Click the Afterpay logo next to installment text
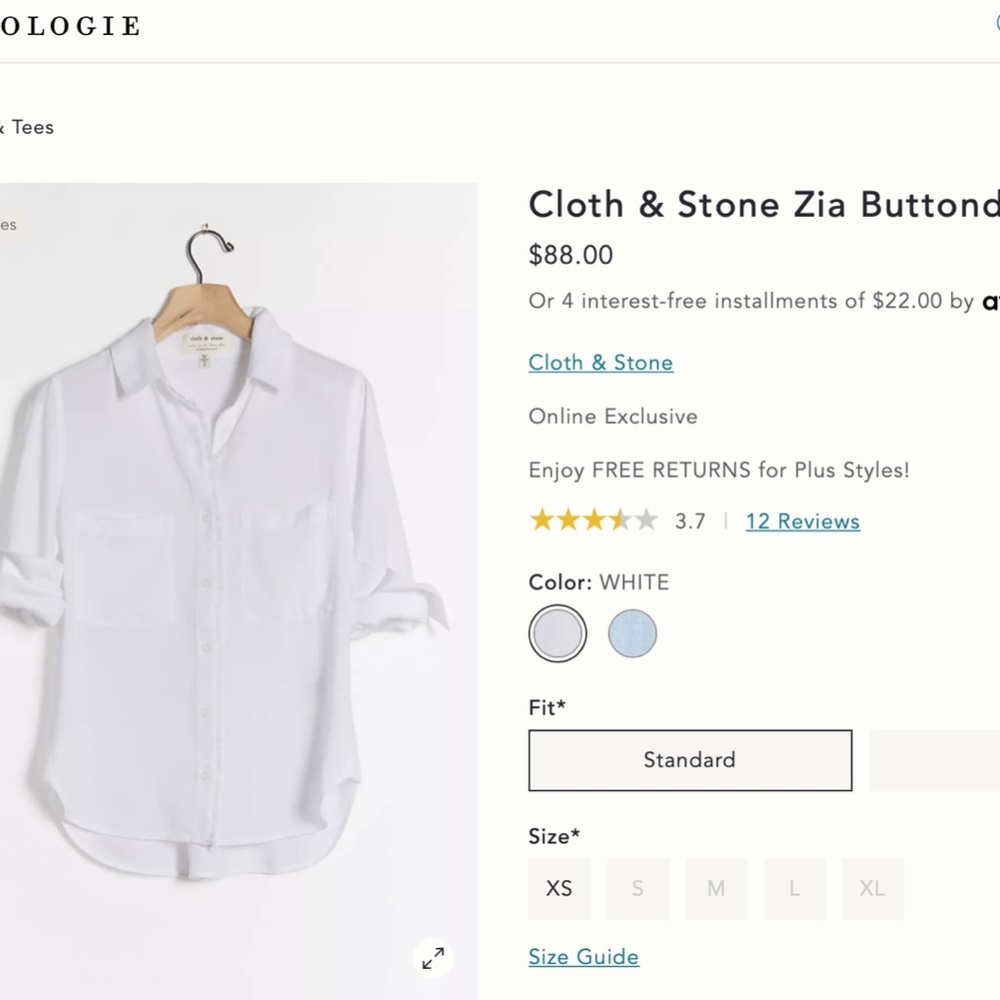1000x1000 pixels. [x=991, y=302]
